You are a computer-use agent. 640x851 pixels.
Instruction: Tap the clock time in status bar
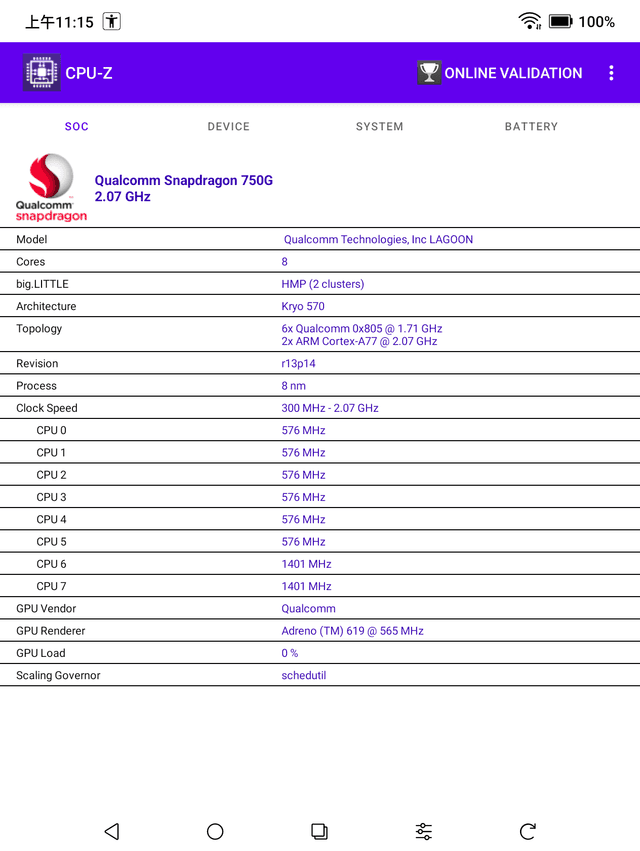click(60, 22)
